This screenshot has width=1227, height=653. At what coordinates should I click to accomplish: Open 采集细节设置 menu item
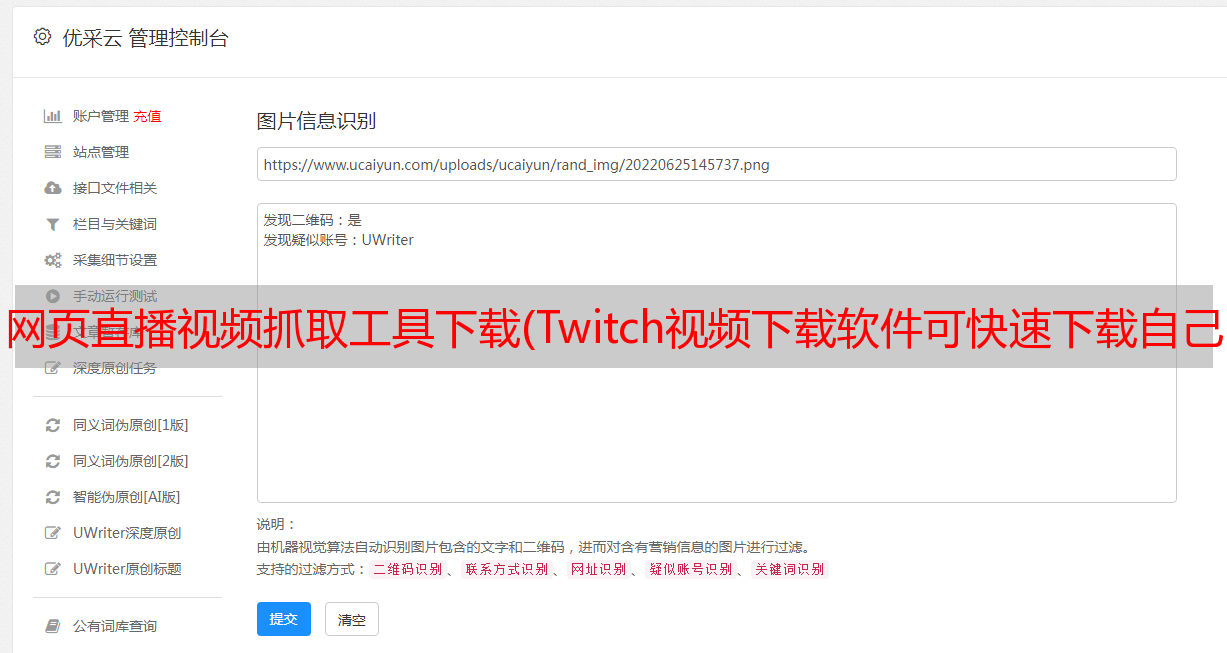[115, 260]
